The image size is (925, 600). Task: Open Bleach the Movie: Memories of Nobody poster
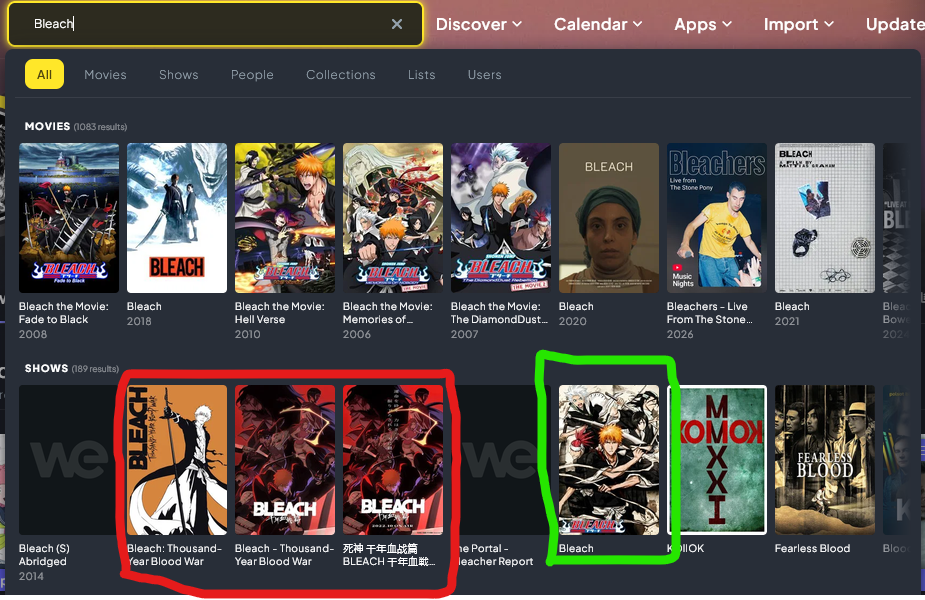pos(393,218)
